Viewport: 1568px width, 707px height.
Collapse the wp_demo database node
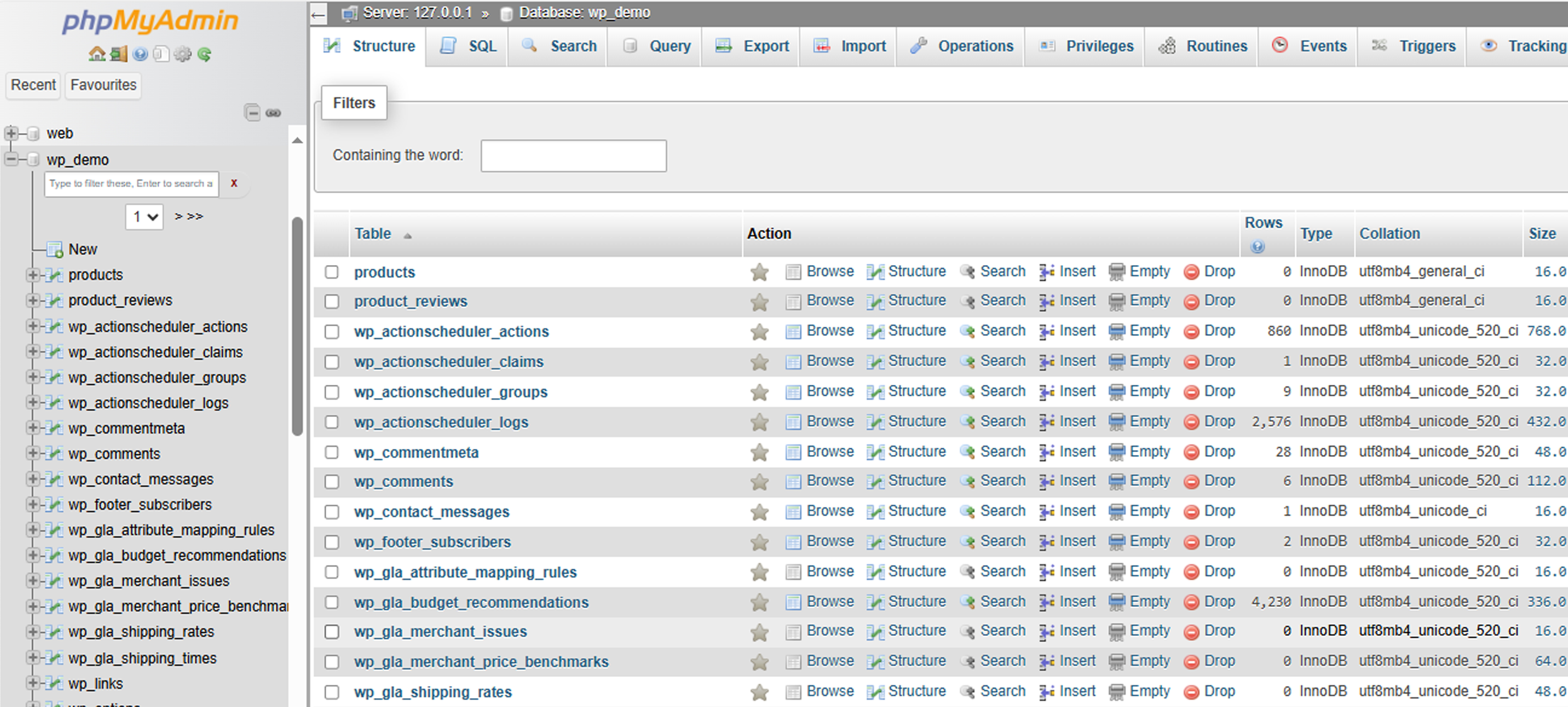11,160
